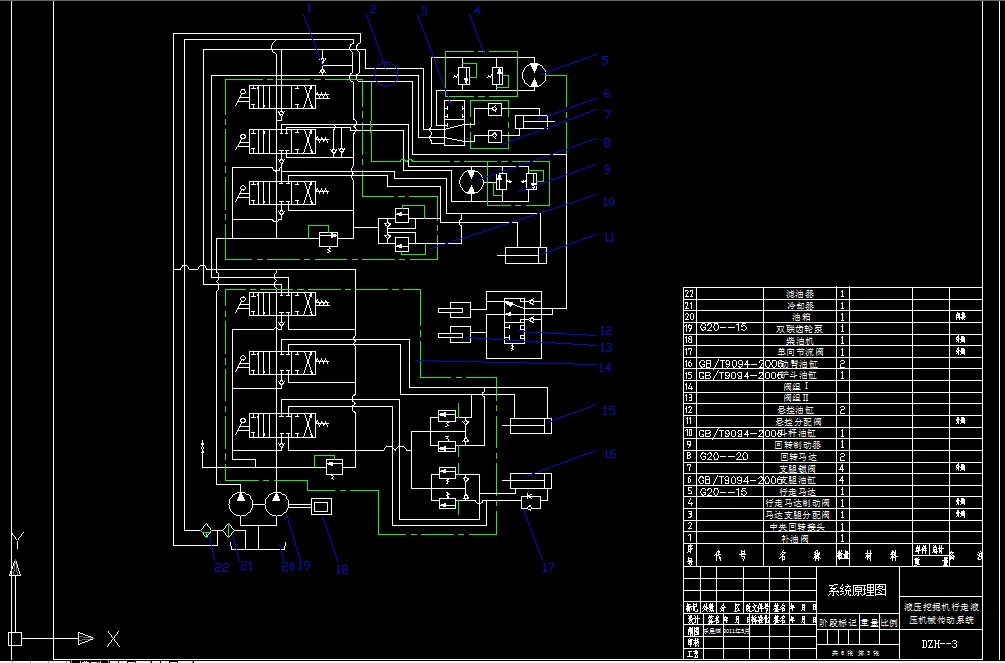Click the '阶段标记' header in title block
Image resolution: width=1005 pixels, height=663 pixels.
838,622
